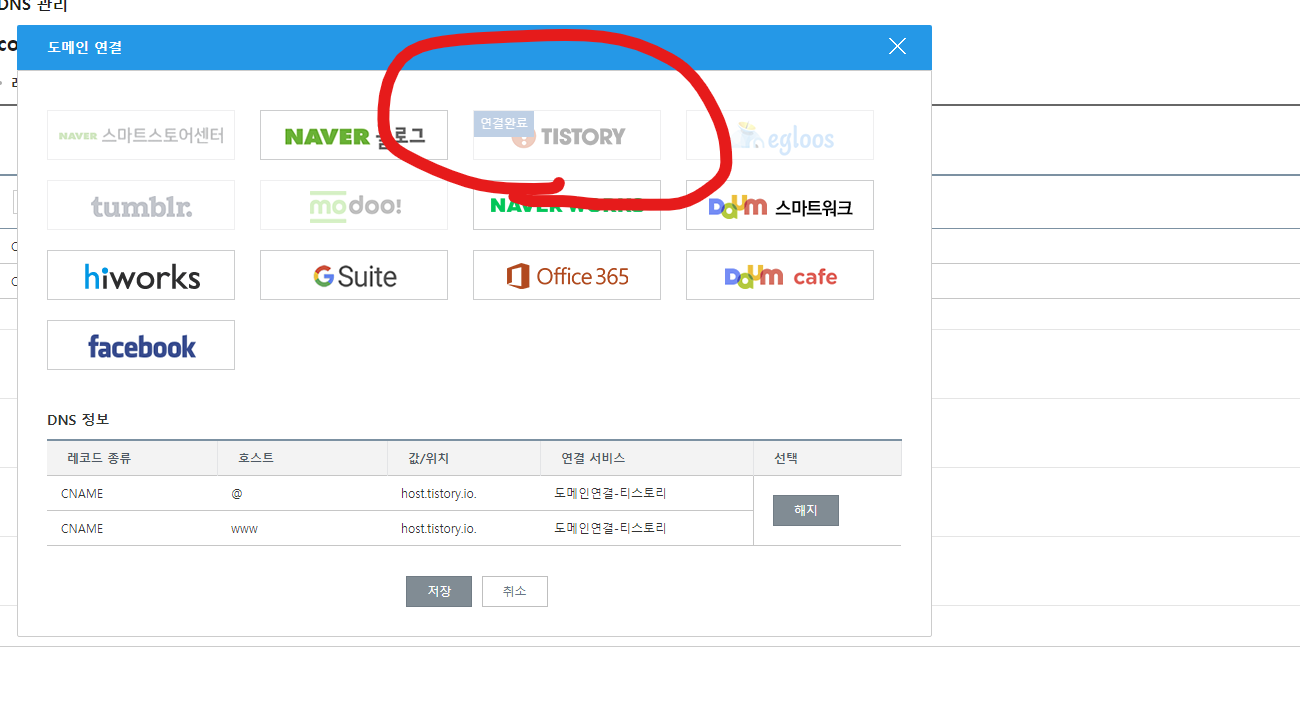Click the DNS 정보 heading

(78, 419)
